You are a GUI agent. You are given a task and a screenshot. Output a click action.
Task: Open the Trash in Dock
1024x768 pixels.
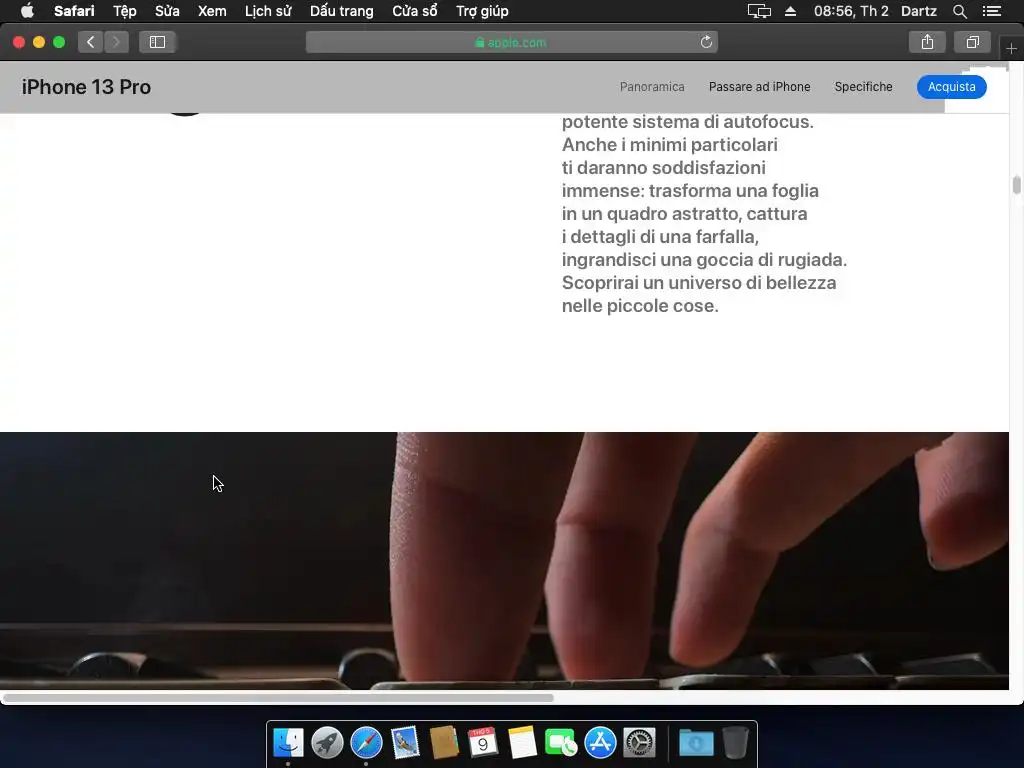(735, 743)
